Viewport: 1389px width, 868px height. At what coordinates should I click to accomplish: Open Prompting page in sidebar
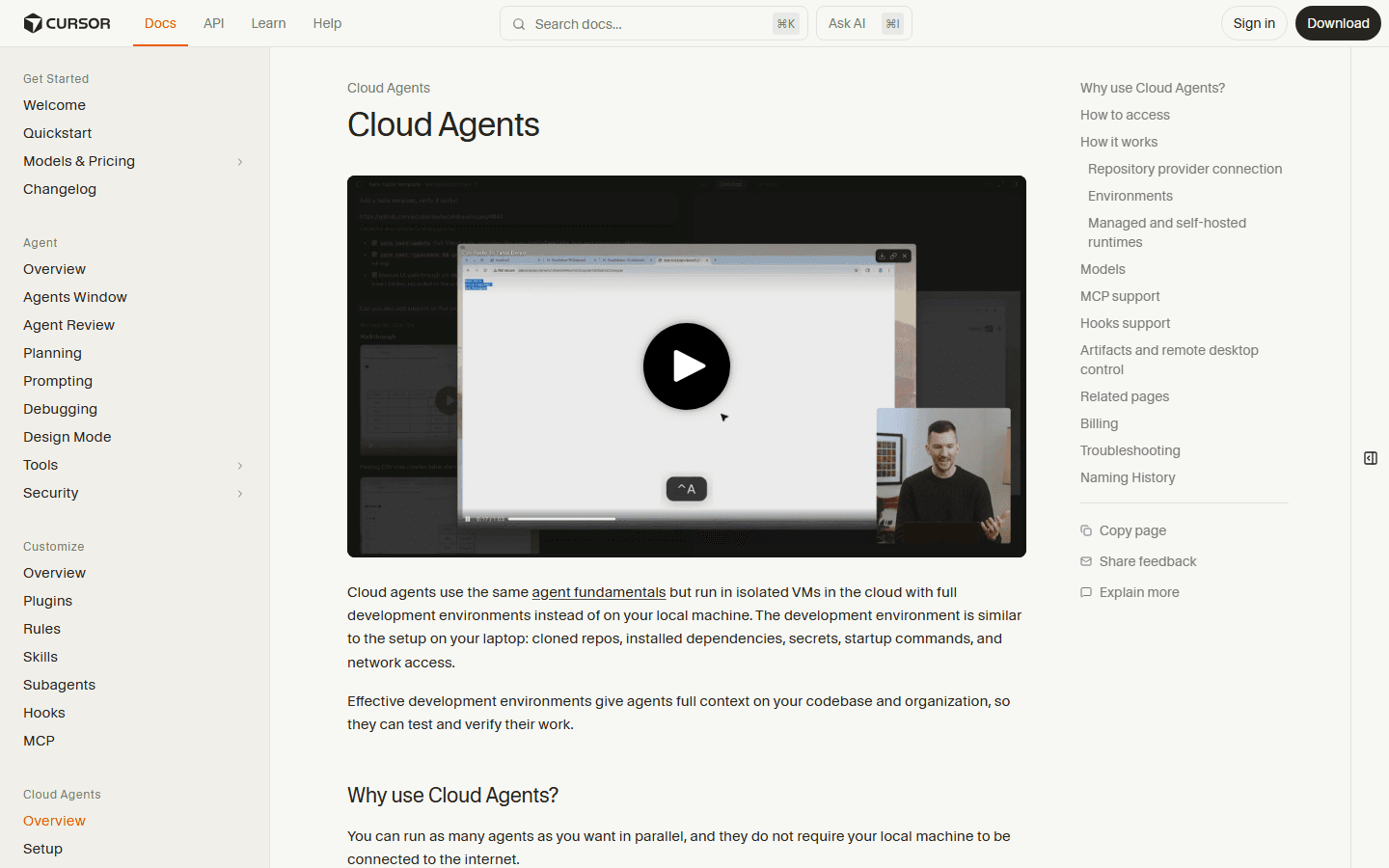click(58, 381)
